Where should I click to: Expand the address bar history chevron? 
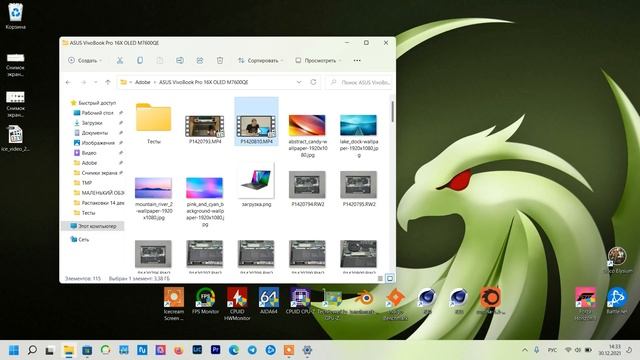(299, 82)
